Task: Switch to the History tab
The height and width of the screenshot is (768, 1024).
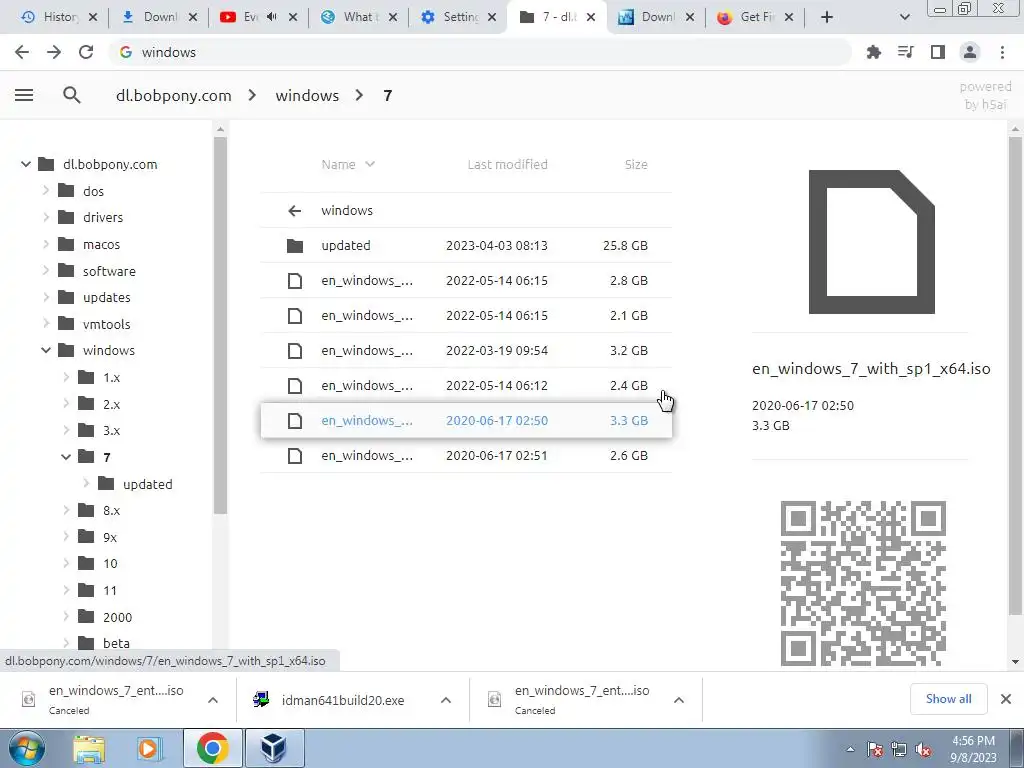Action: pos(60,17)
